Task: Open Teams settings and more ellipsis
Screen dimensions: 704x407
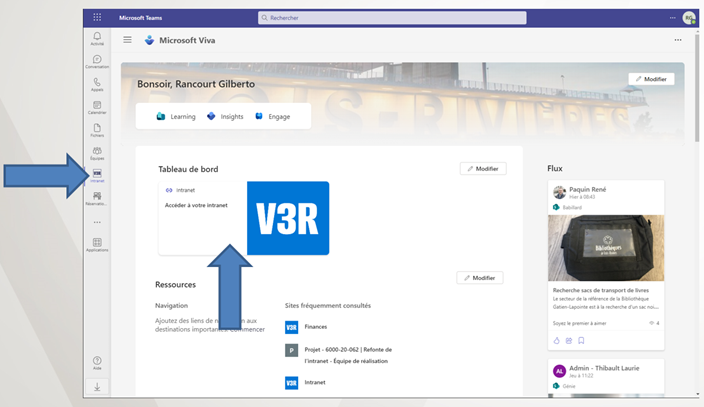Action: (673, 18)
